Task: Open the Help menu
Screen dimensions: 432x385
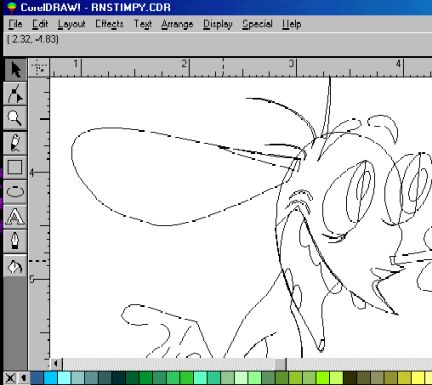Action: click(x=292, y=24)
